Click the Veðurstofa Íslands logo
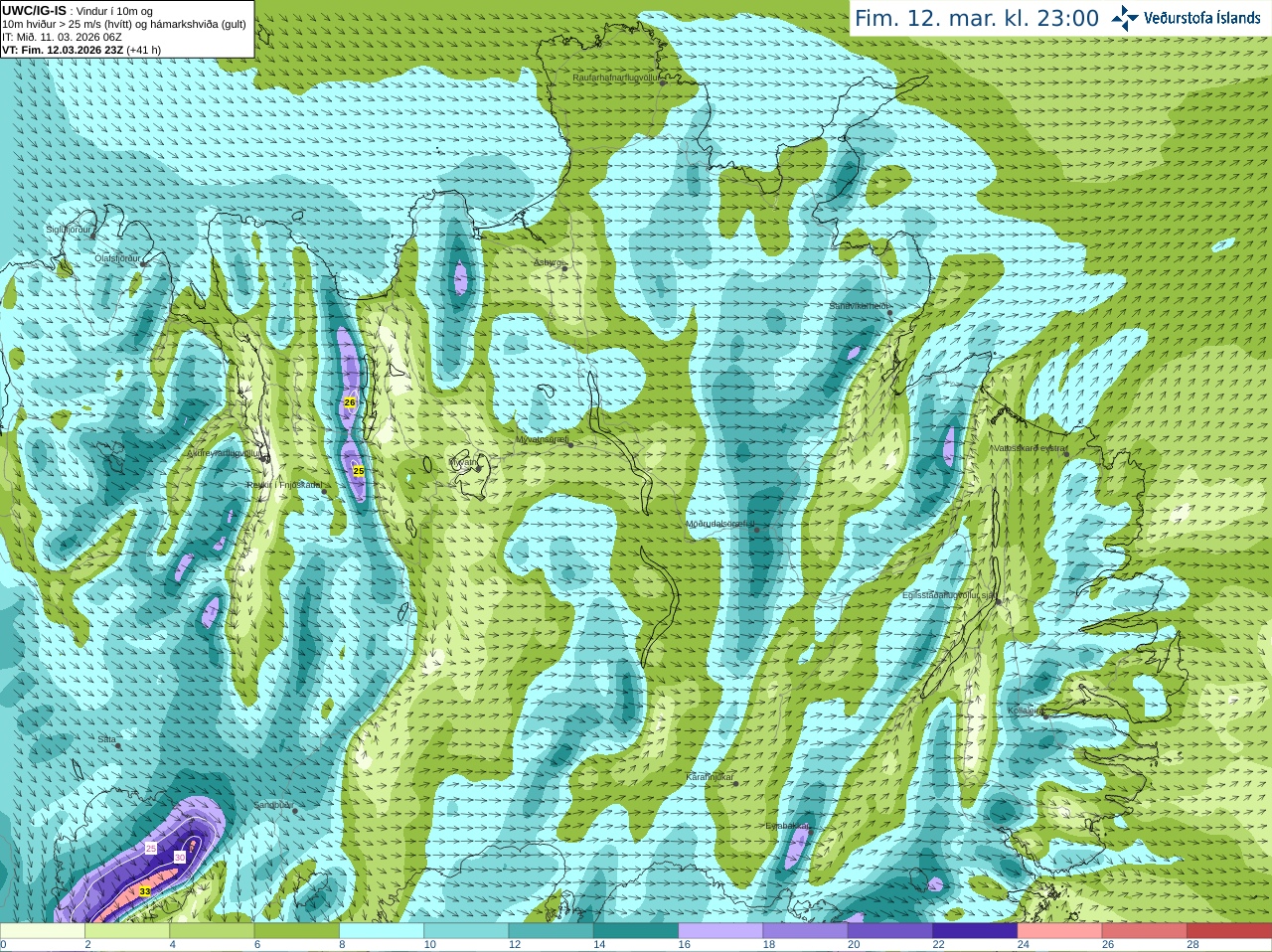 [1186, 18]
